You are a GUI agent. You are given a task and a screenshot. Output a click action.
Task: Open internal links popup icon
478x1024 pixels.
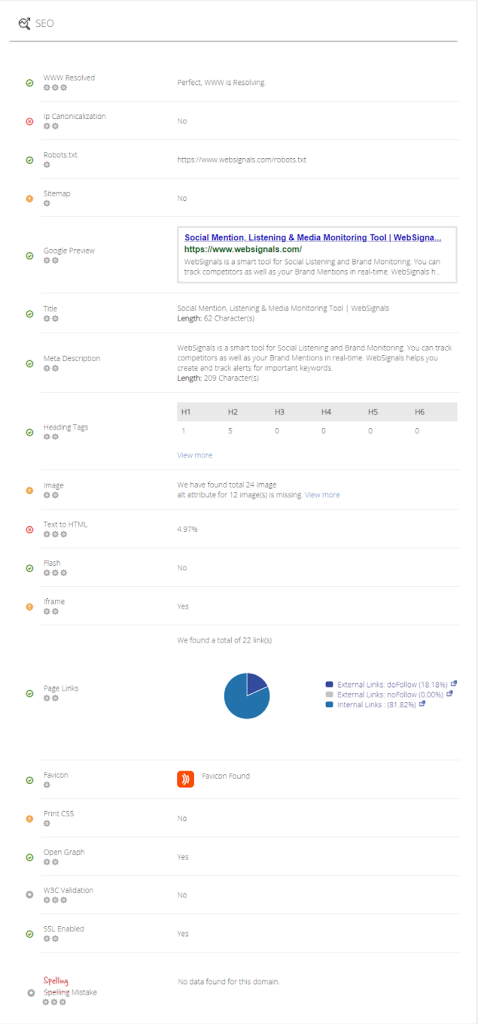click(422, 704)
